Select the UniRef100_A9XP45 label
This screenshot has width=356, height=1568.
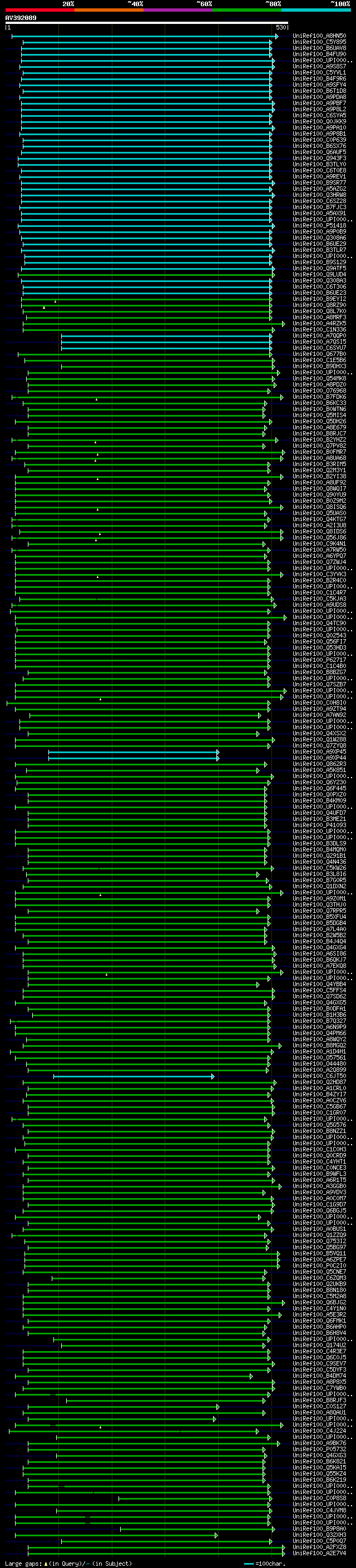tap(319, 752)
